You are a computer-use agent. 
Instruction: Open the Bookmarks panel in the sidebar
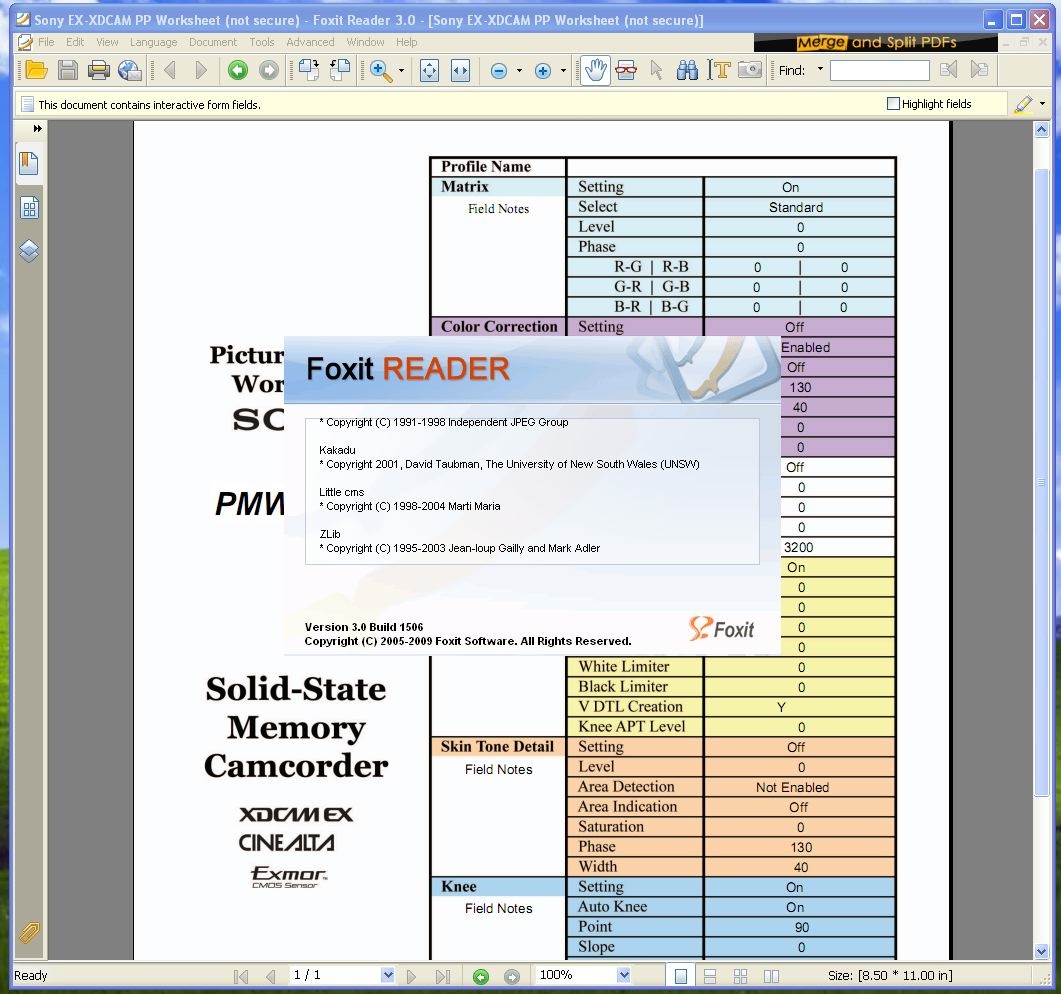pyautogui.click(x=29, y=164)
